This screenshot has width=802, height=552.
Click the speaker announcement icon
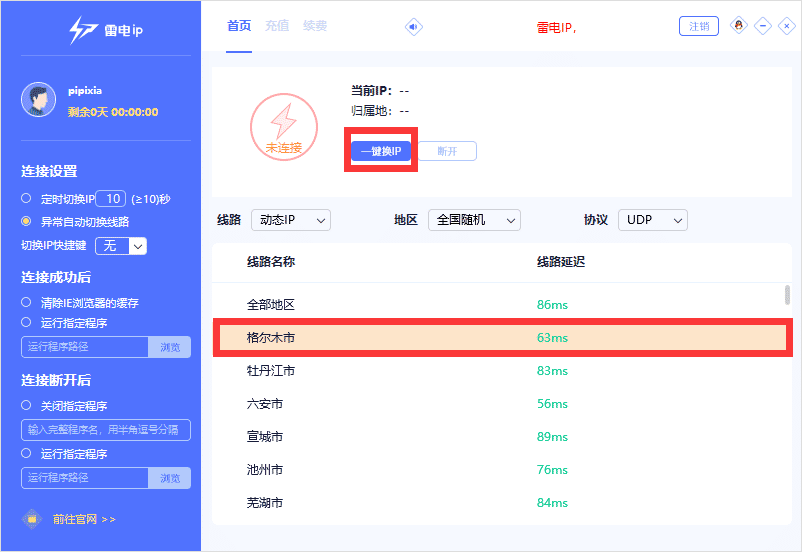413,27
